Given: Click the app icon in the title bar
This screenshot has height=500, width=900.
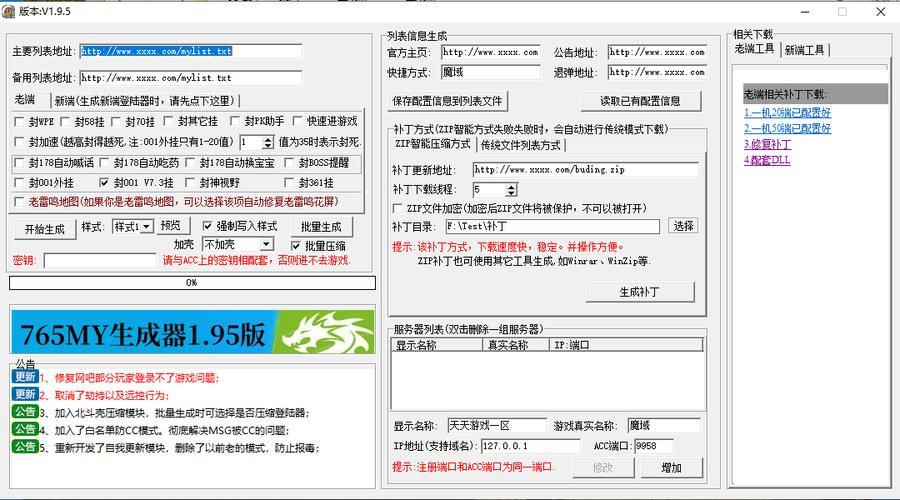Looking at the screenshot, I should tap(9, 12).
